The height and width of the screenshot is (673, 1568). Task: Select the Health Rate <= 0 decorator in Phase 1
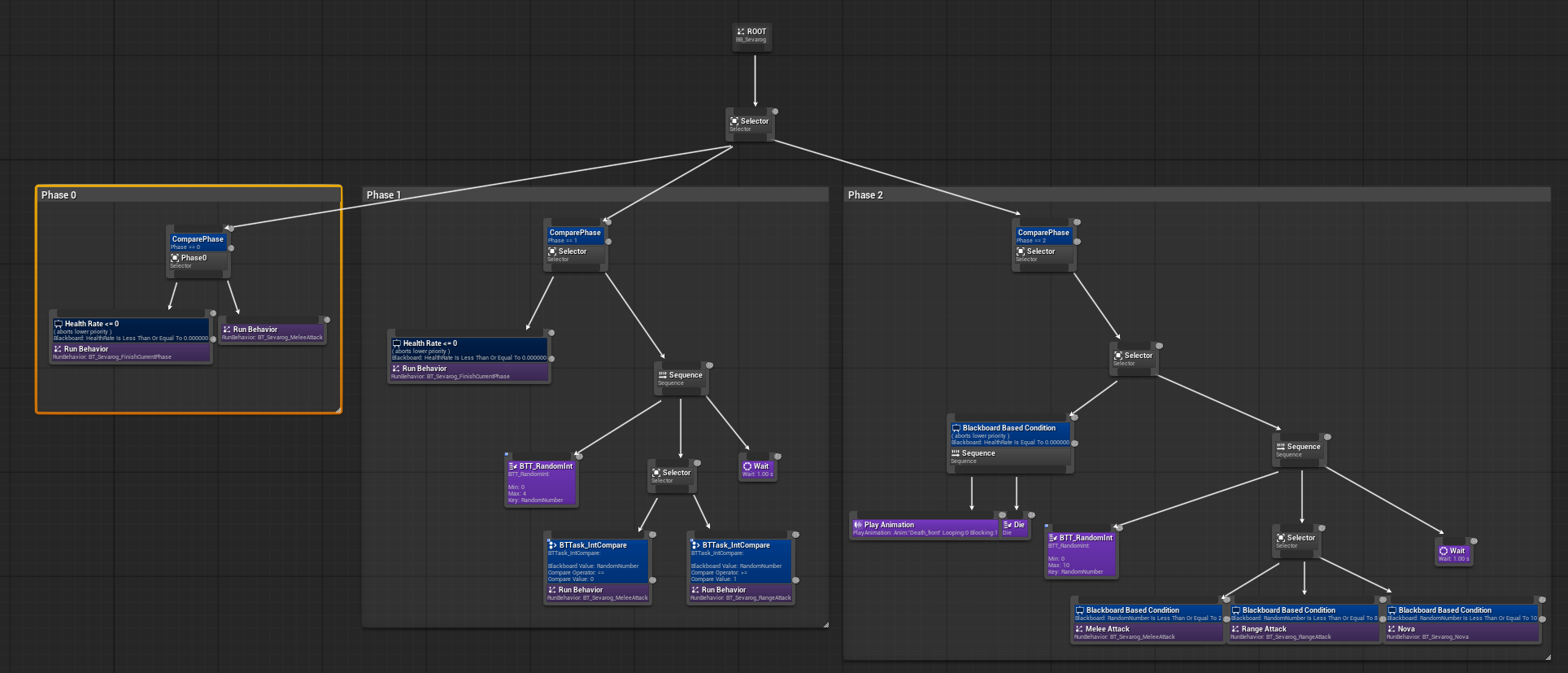click(469, 350)
